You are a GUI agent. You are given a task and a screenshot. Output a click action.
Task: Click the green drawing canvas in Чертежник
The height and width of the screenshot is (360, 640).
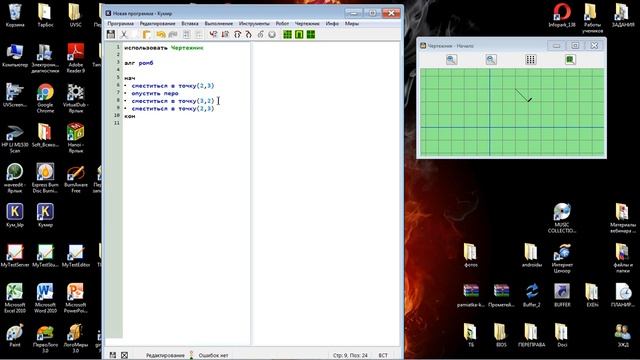point(512,112)
